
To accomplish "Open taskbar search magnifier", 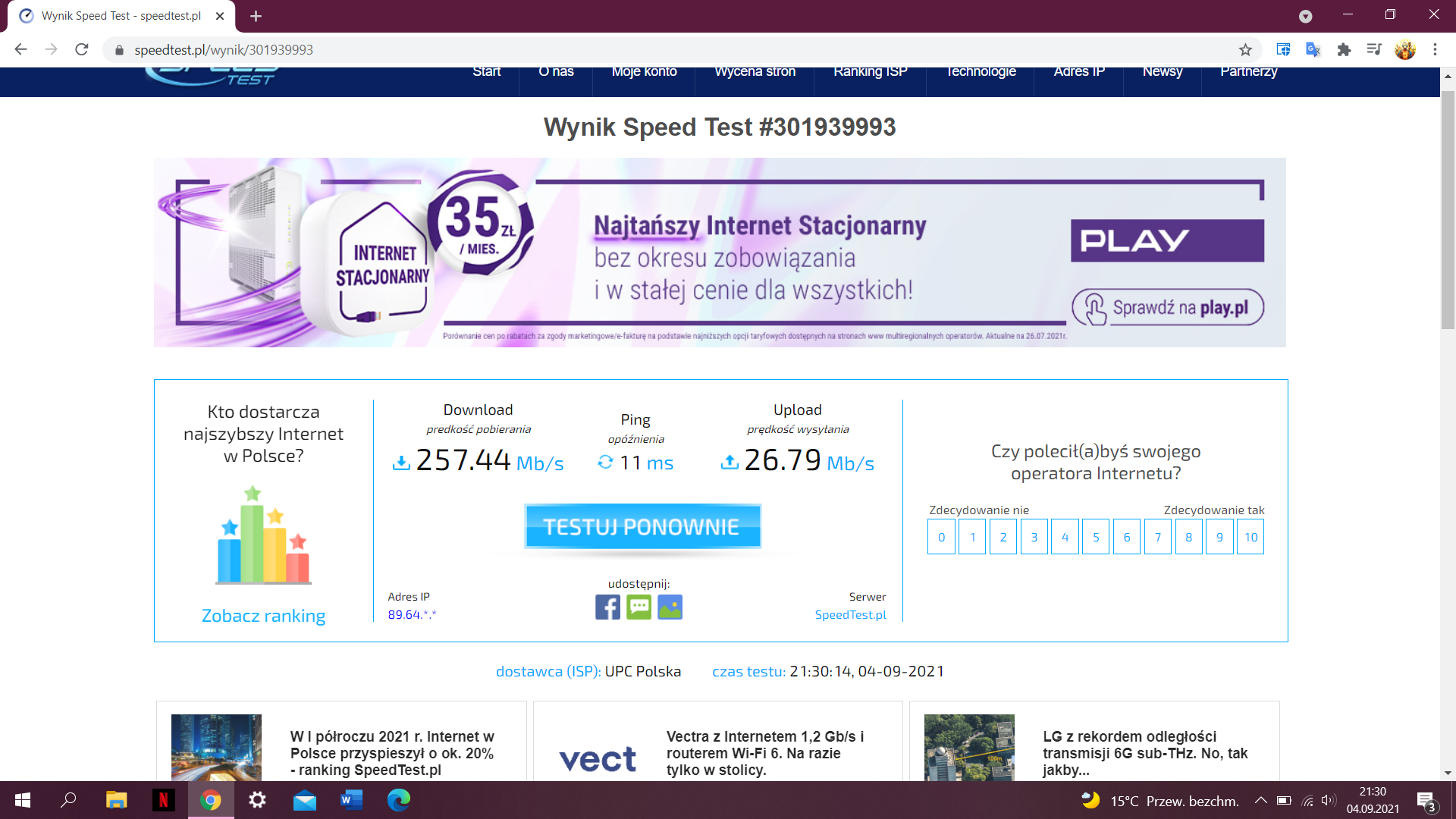I will (x=69, y=800).
